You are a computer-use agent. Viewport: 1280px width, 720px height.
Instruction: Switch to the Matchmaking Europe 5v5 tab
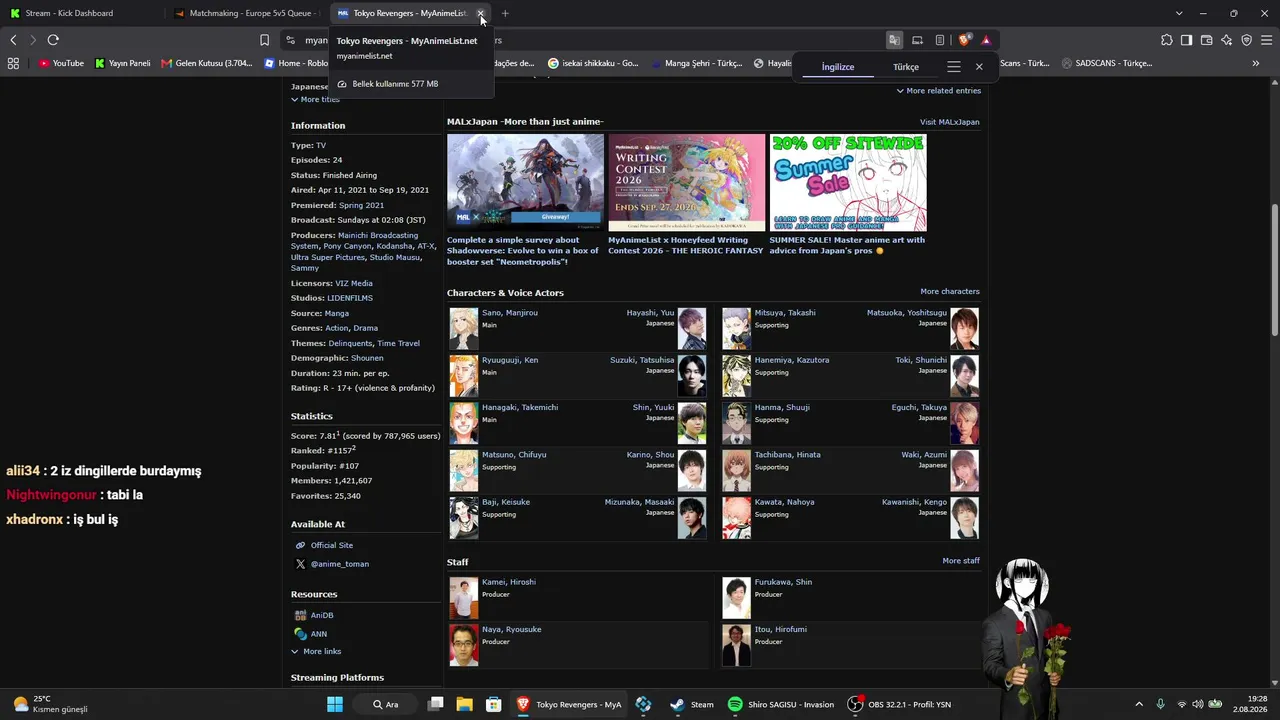pos(245,13)
